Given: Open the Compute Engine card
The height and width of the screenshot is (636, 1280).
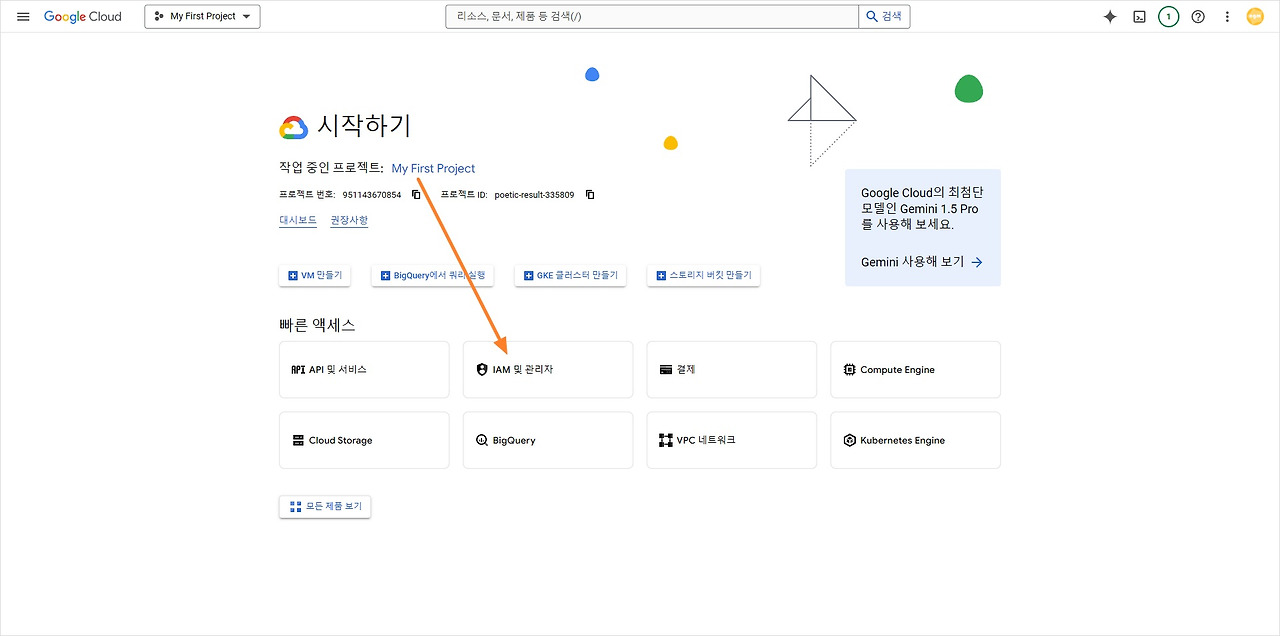Looking at the screenshot, I should 915,370.
